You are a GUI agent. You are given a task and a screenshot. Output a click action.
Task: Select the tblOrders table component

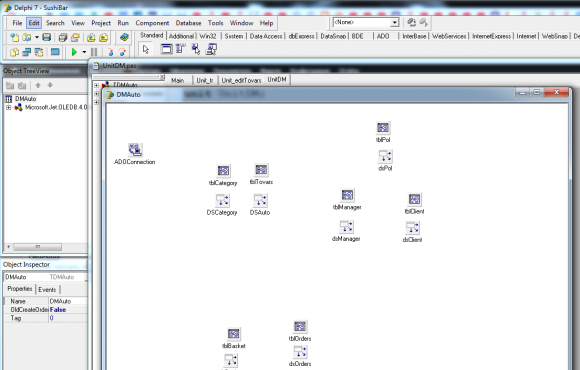point(300,327)
